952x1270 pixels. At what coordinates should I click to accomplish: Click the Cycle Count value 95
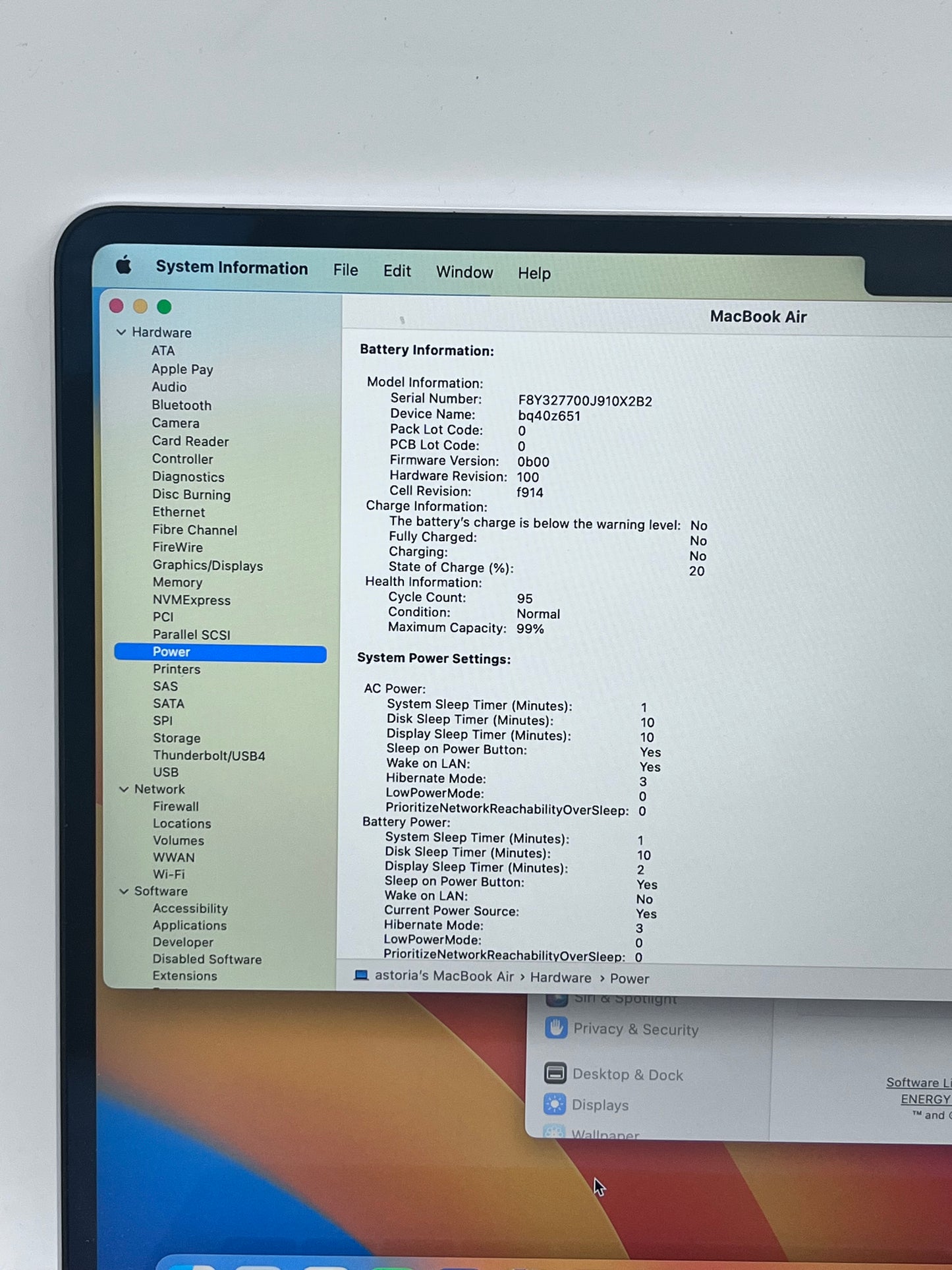(524, 598)
